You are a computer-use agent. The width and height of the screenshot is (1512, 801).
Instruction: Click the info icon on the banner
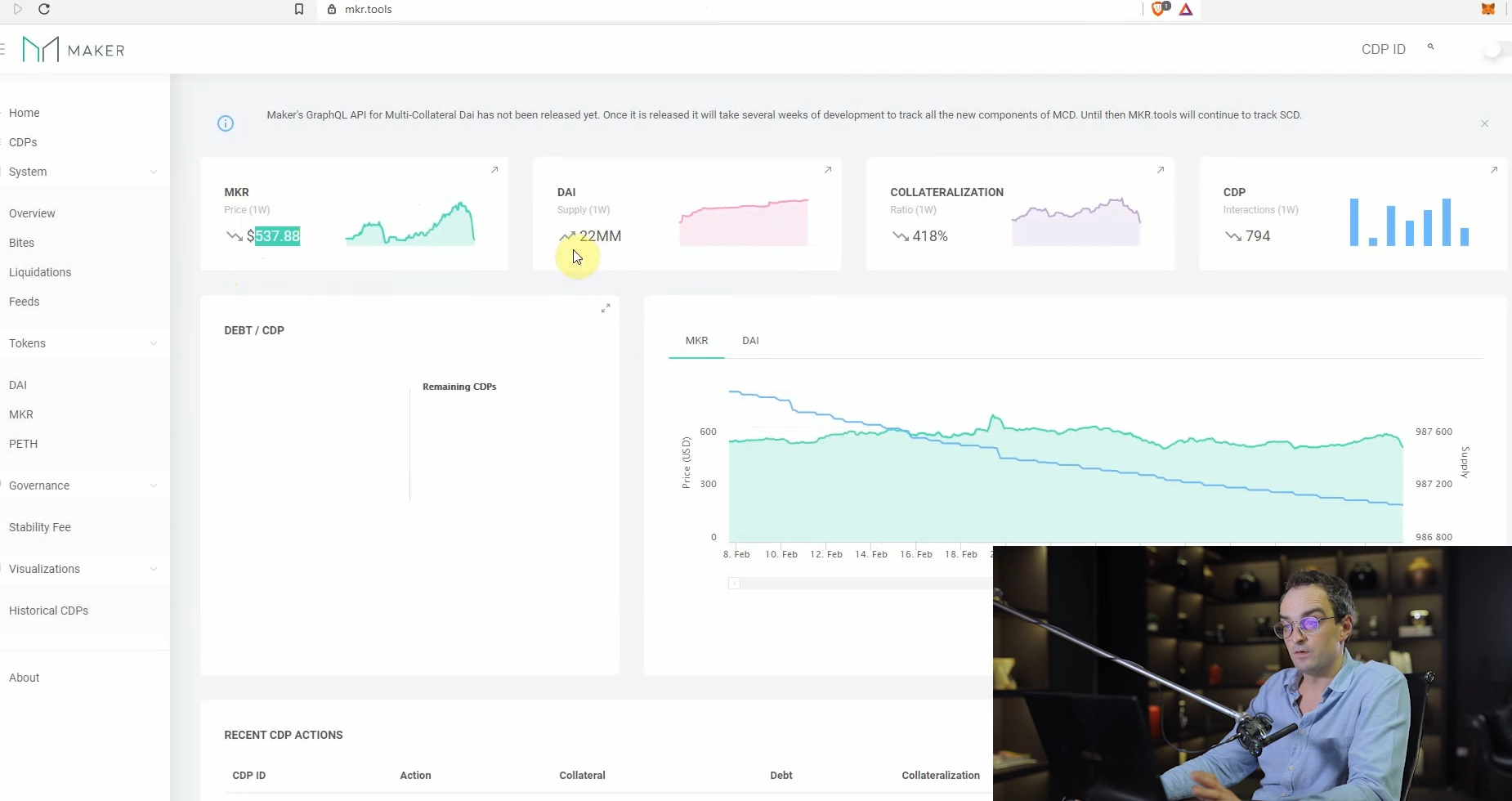pos(226,123)
